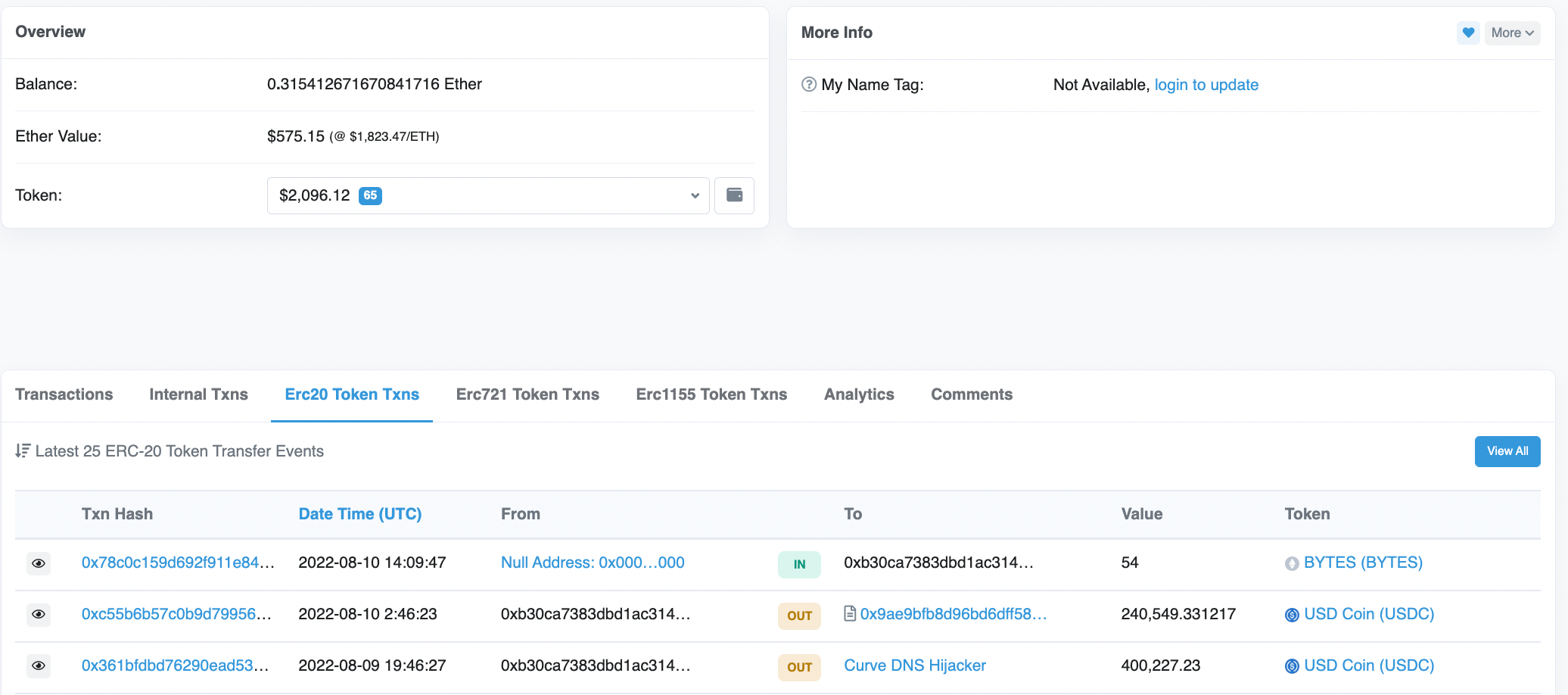The width and height of the screenshot is (1568, 695).
Task: Click the IN direction badge
Action: point(799,564)
